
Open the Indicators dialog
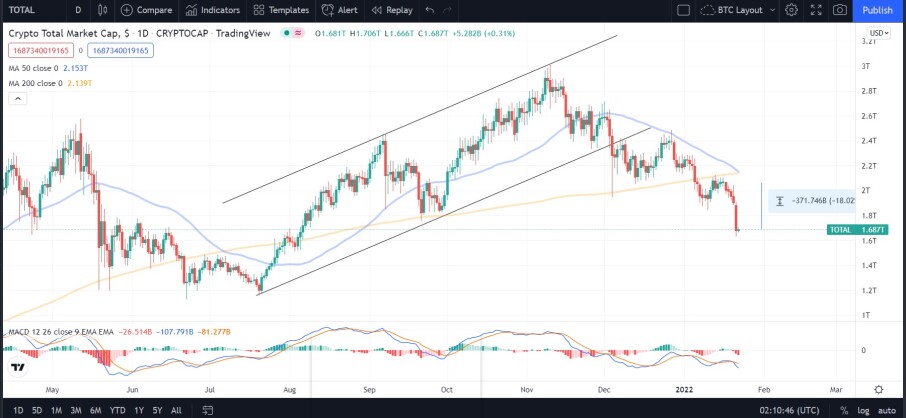click(213, 10)
